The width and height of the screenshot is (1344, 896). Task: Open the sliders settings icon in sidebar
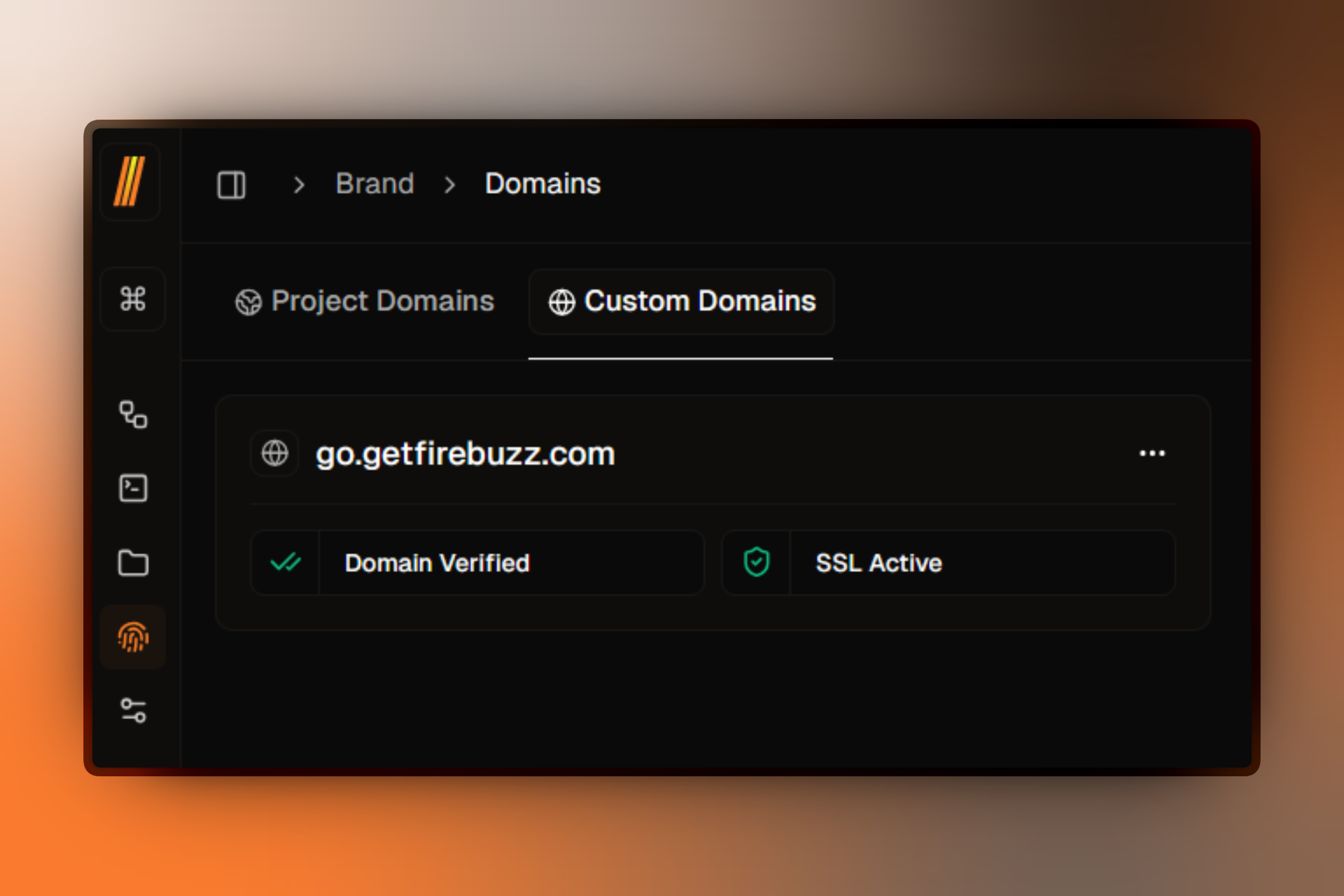click(133, 710)
